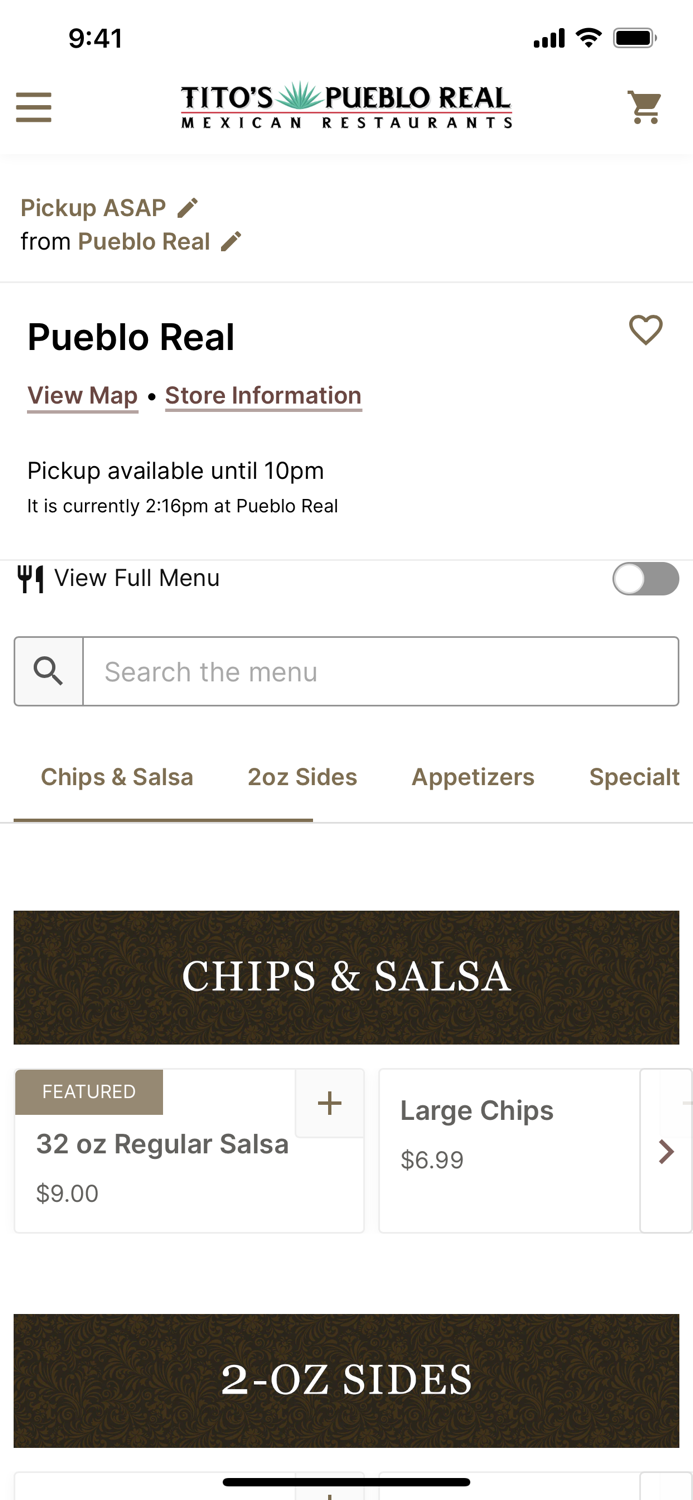Click the Search the menu field
The width and height of the screenshot is (693, 1500).
tap(380, 671)
